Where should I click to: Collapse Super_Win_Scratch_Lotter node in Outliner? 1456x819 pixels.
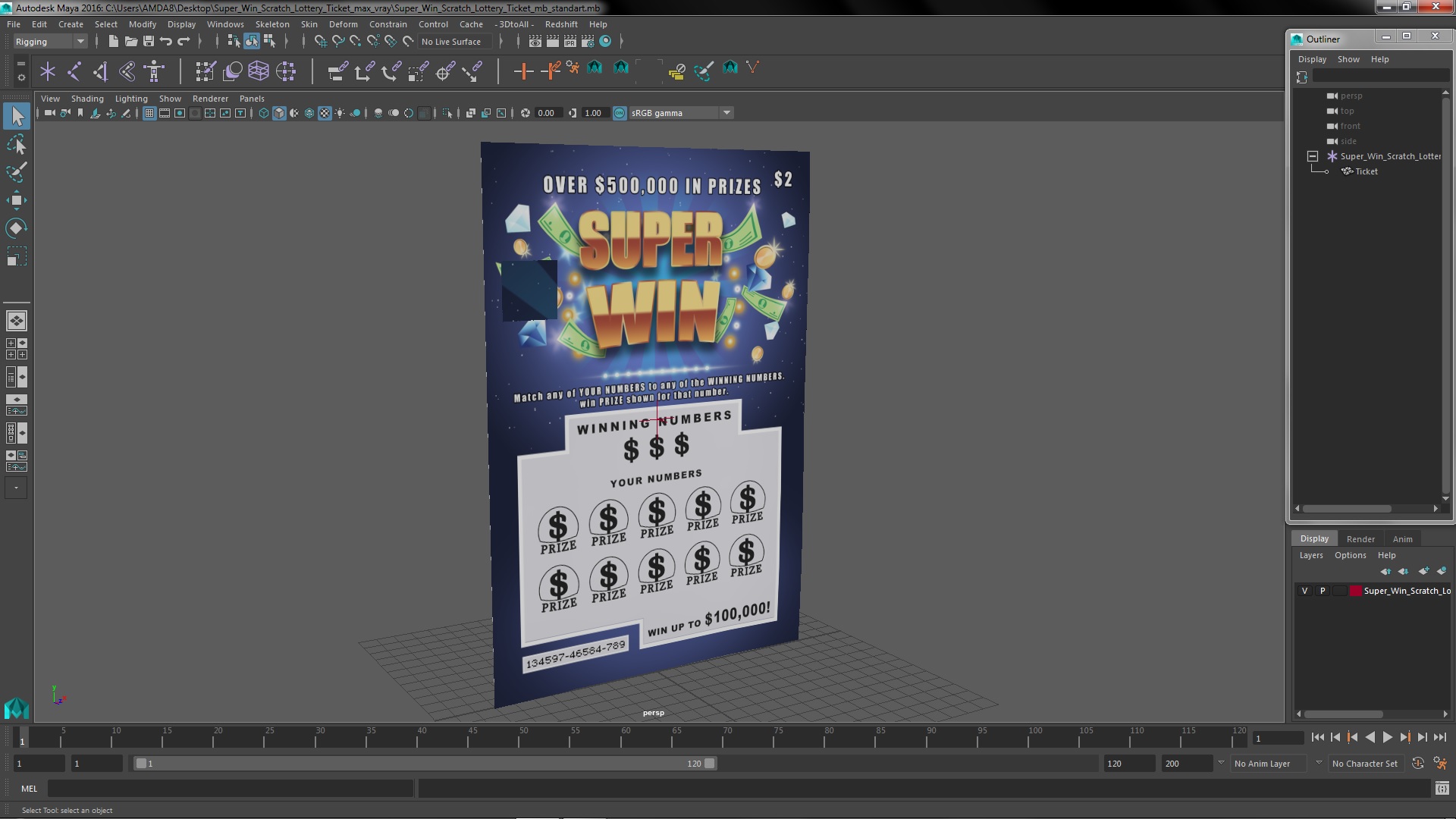point(1313,156)
